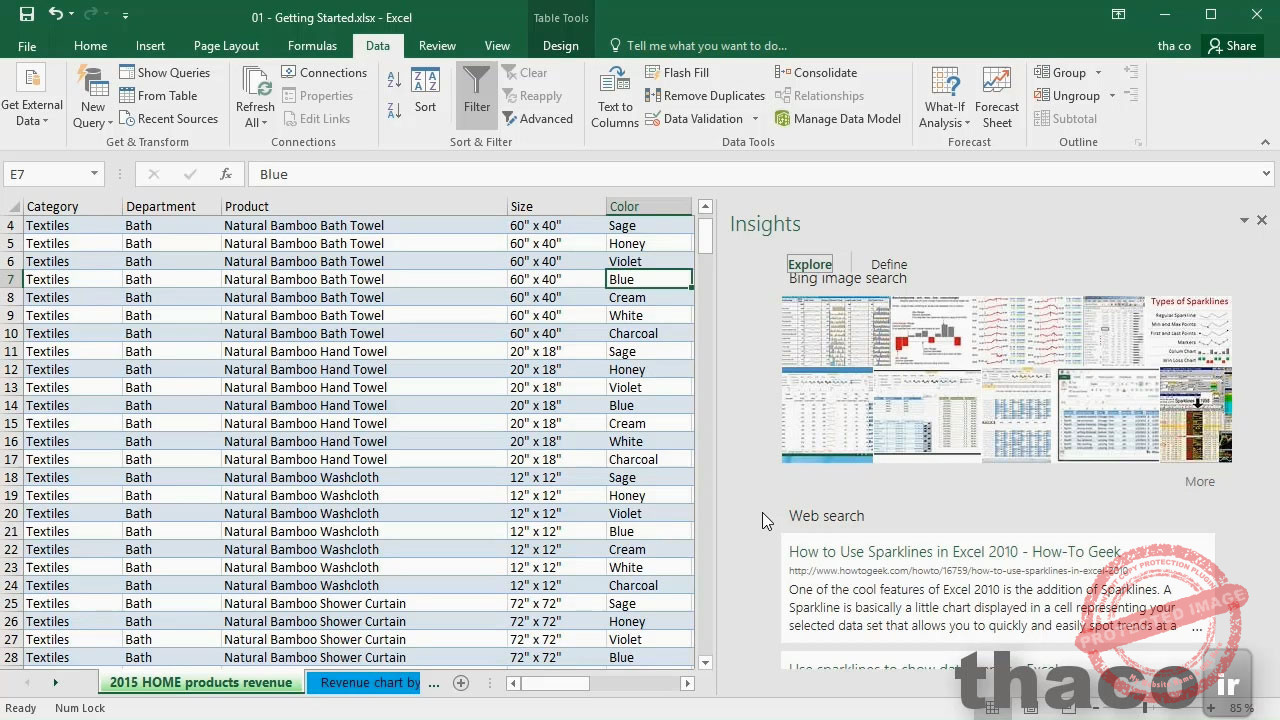Sort A to Z ascending
Screen dimensions: 1280x720
[394, 80]
